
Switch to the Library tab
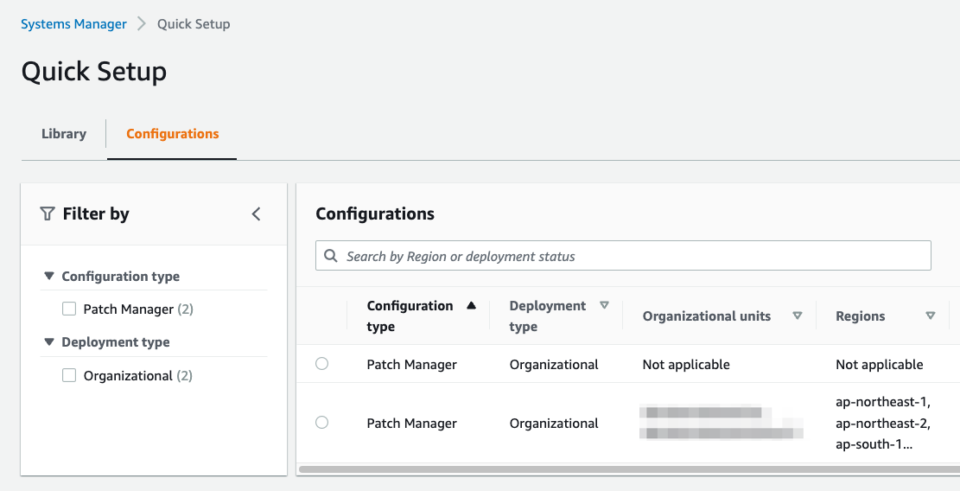click(x=64, y=133)
